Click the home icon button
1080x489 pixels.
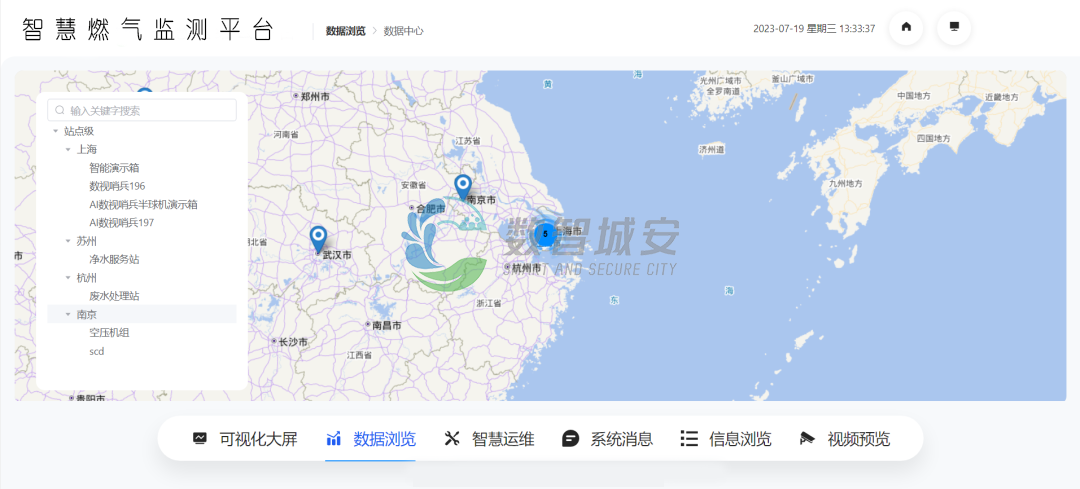[x=906, y=27]
